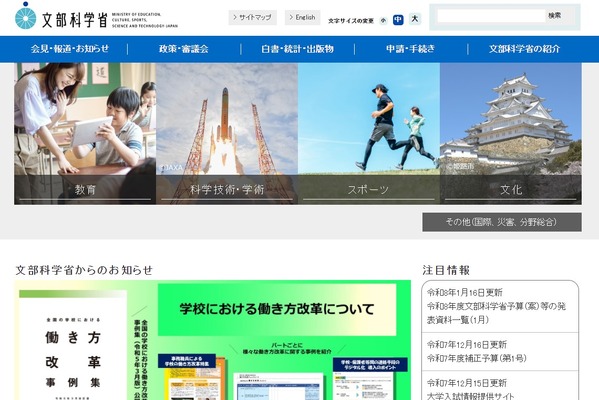The height and width of the screenshot is (400, 599).
Task: Set font size to medium (中)
Action: coord(398,19)
